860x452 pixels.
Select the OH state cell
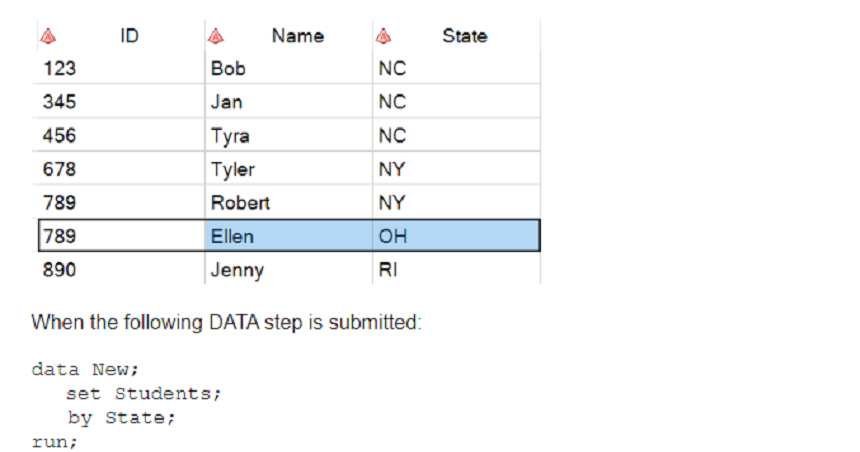point(456,236)
